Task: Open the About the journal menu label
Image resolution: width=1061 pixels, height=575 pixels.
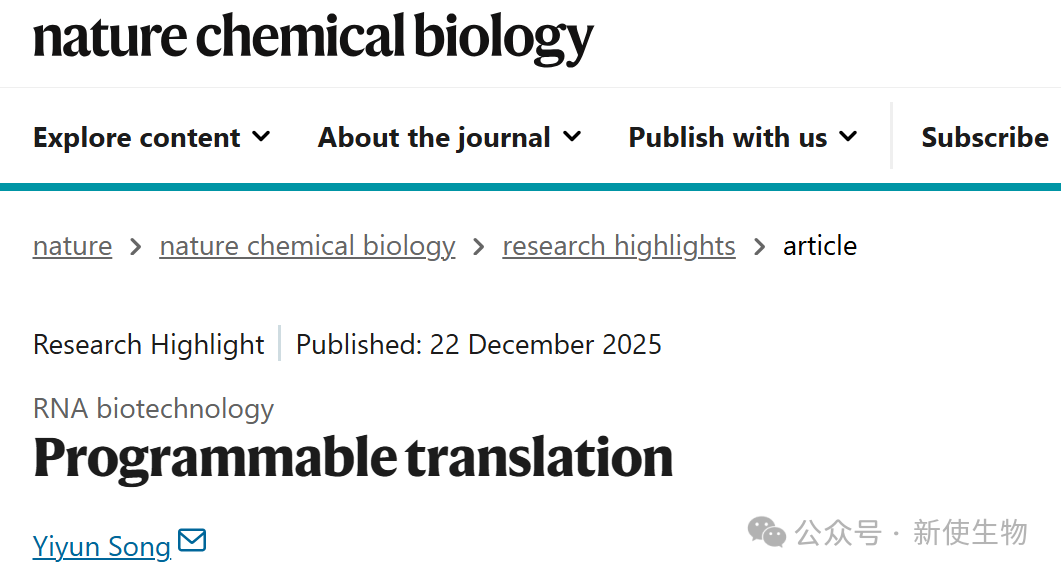Action: (x=434, y=137)
